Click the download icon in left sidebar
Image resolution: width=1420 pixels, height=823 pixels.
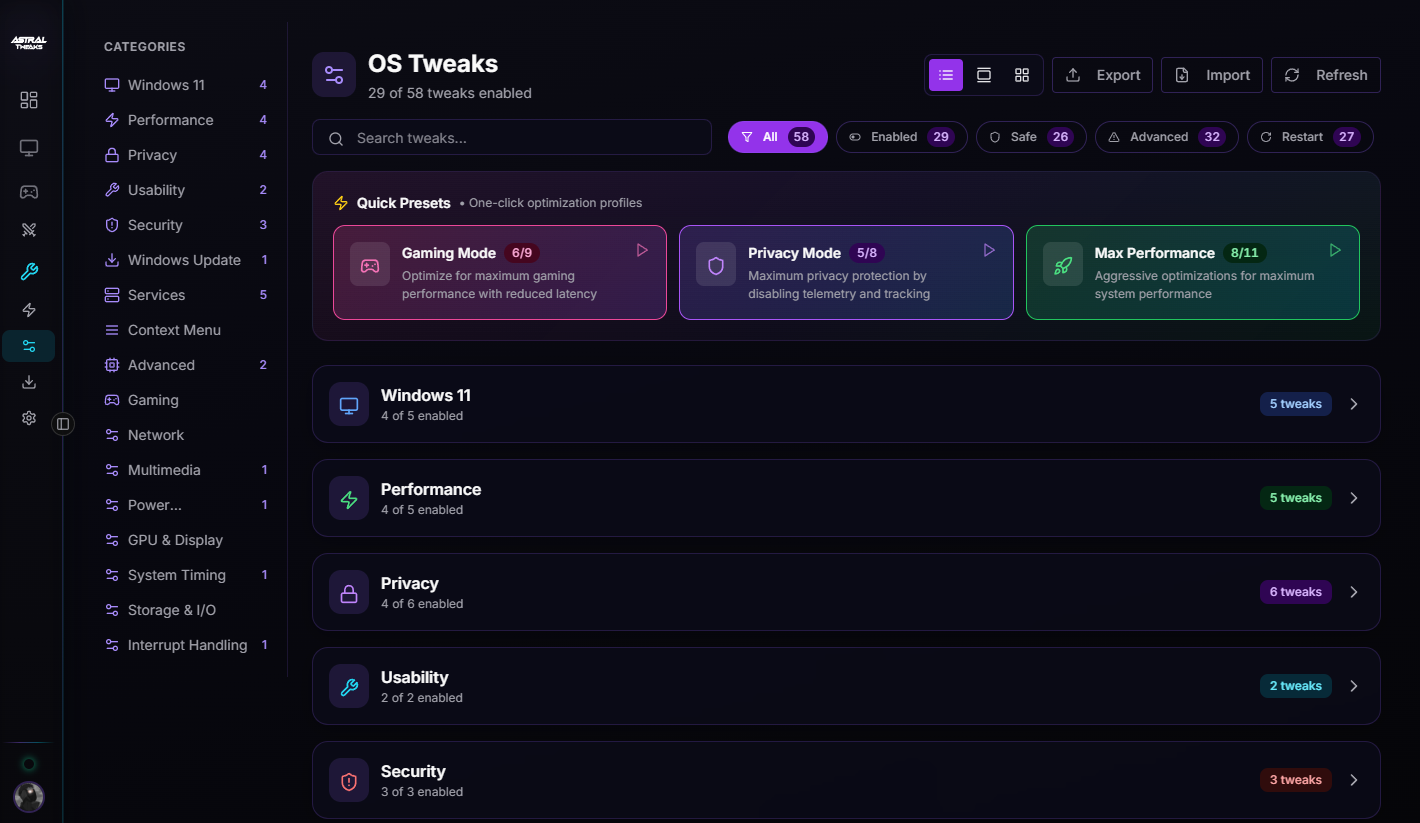point(29,382)
